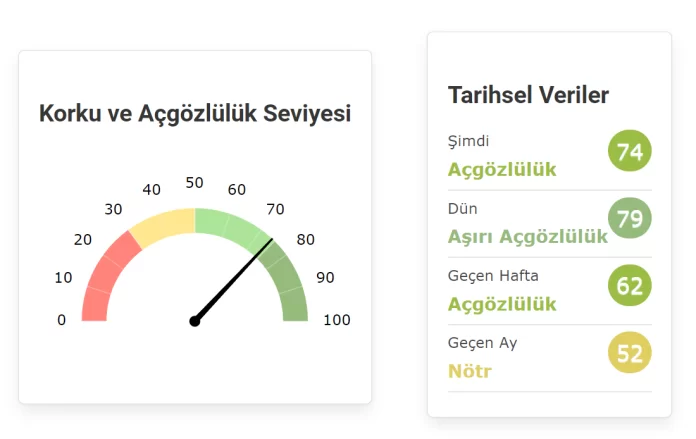This screenshot has height=439, width=696.
Task: Click the 100 tick label on the gauge
Action: (337, 320)
